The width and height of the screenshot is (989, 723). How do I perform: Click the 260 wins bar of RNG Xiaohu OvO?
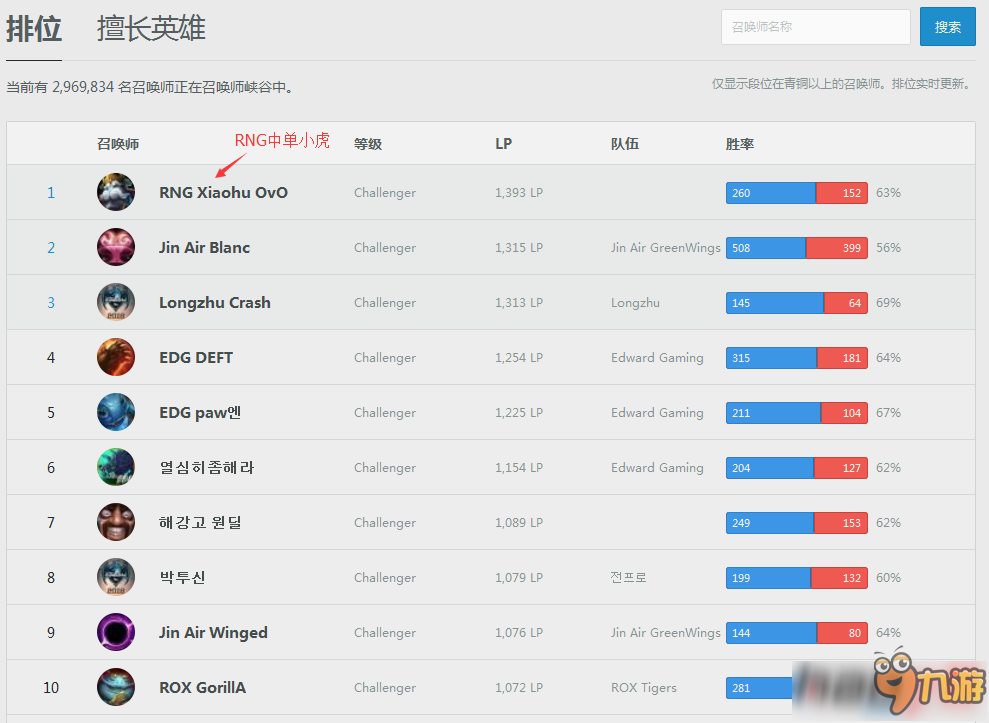point(771,192)
